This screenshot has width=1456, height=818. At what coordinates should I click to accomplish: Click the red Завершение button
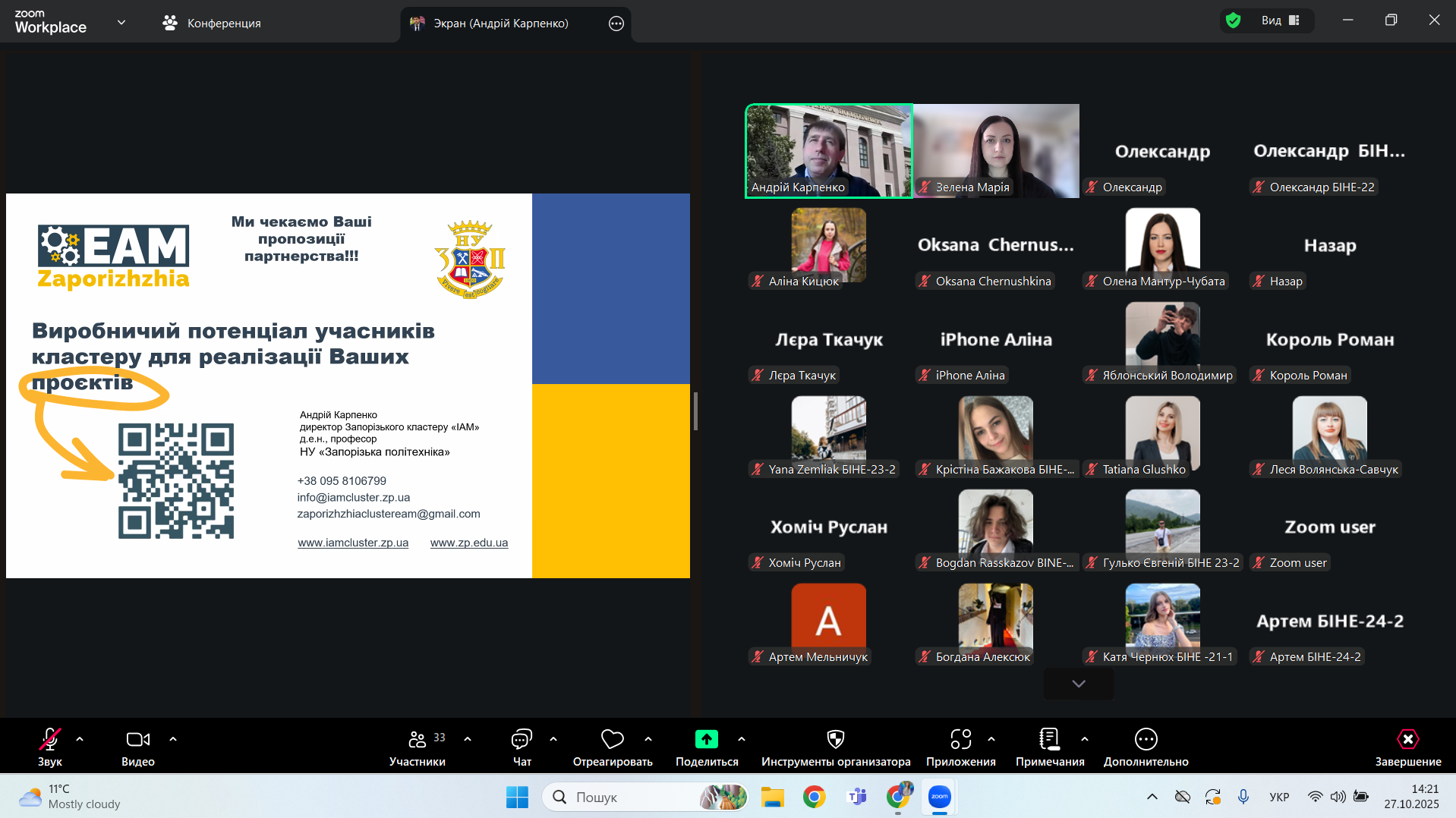coord(1407,739)
